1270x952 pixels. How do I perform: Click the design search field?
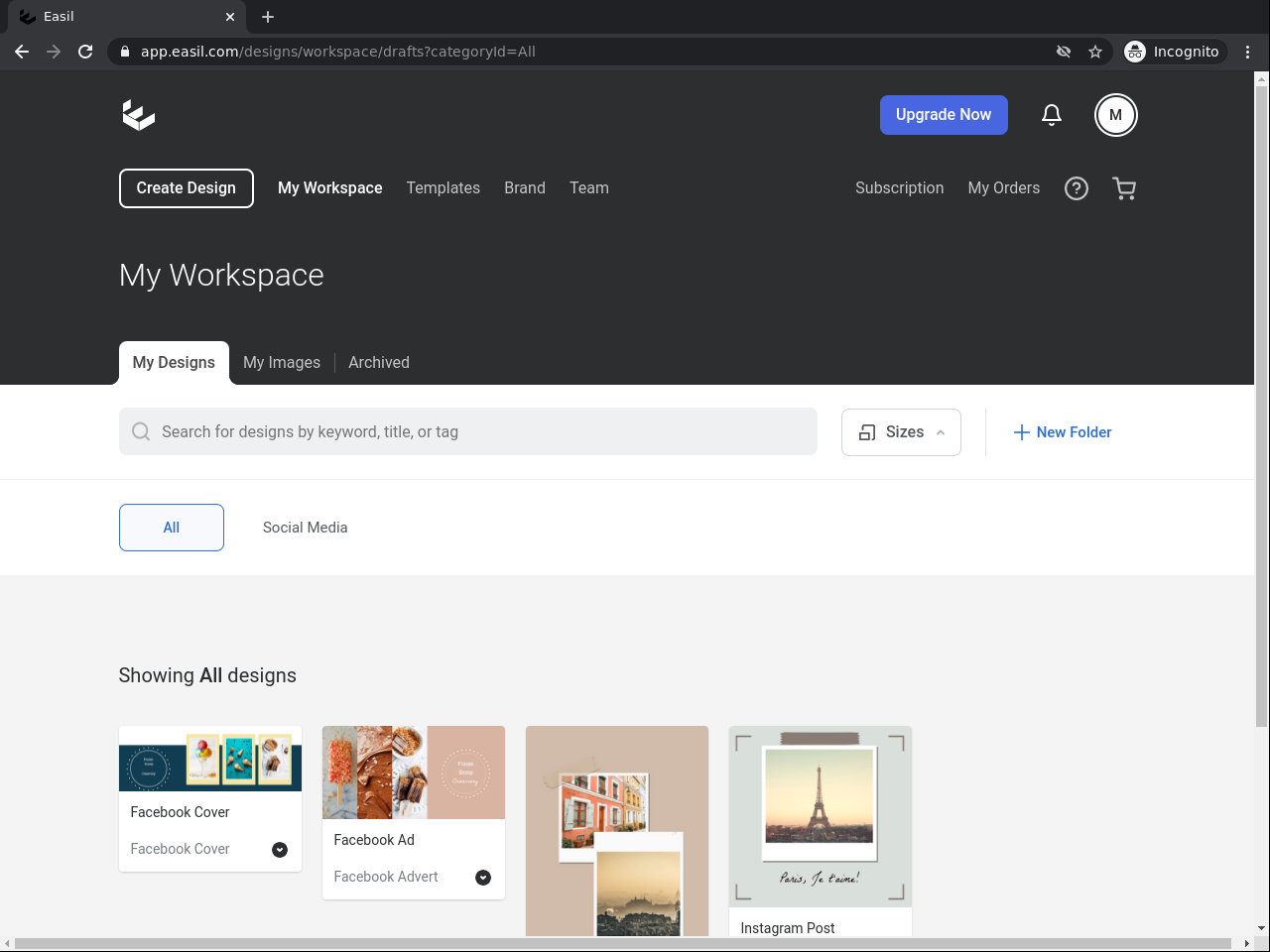[x=468, y=431]
